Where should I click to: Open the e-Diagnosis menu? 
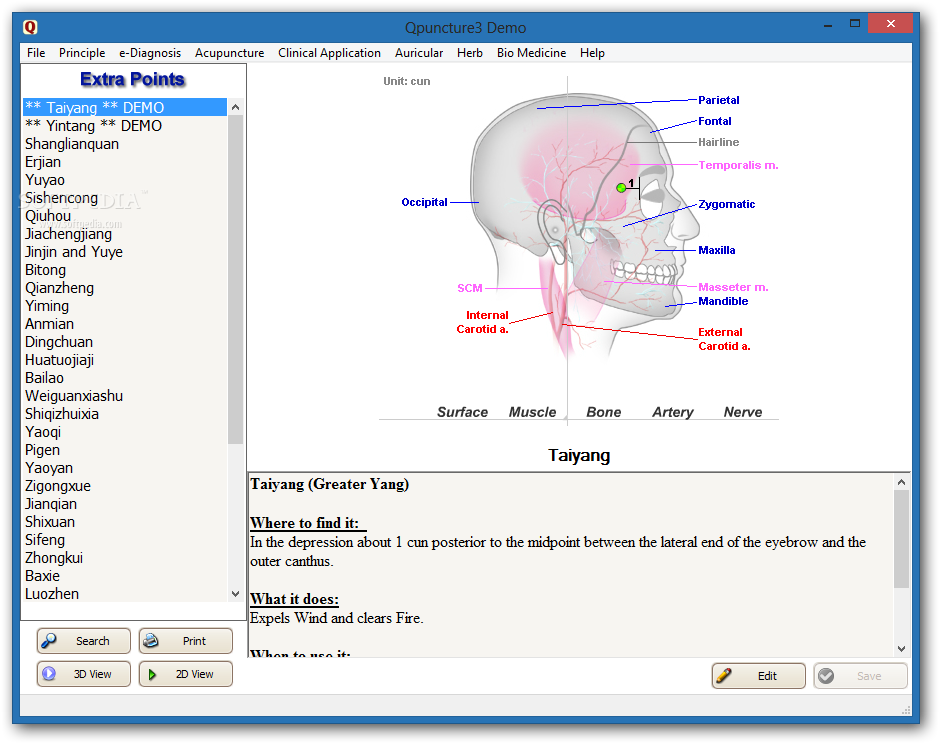point(150,53)
